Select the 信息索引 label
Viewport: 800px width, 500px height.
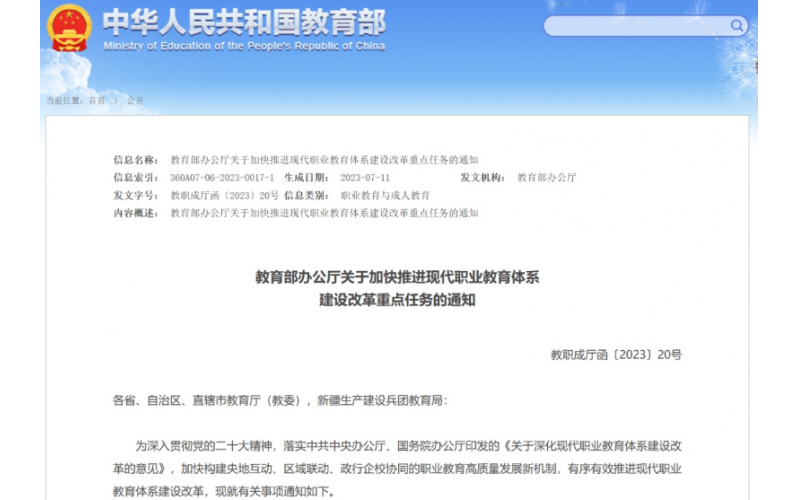[135, 178]
